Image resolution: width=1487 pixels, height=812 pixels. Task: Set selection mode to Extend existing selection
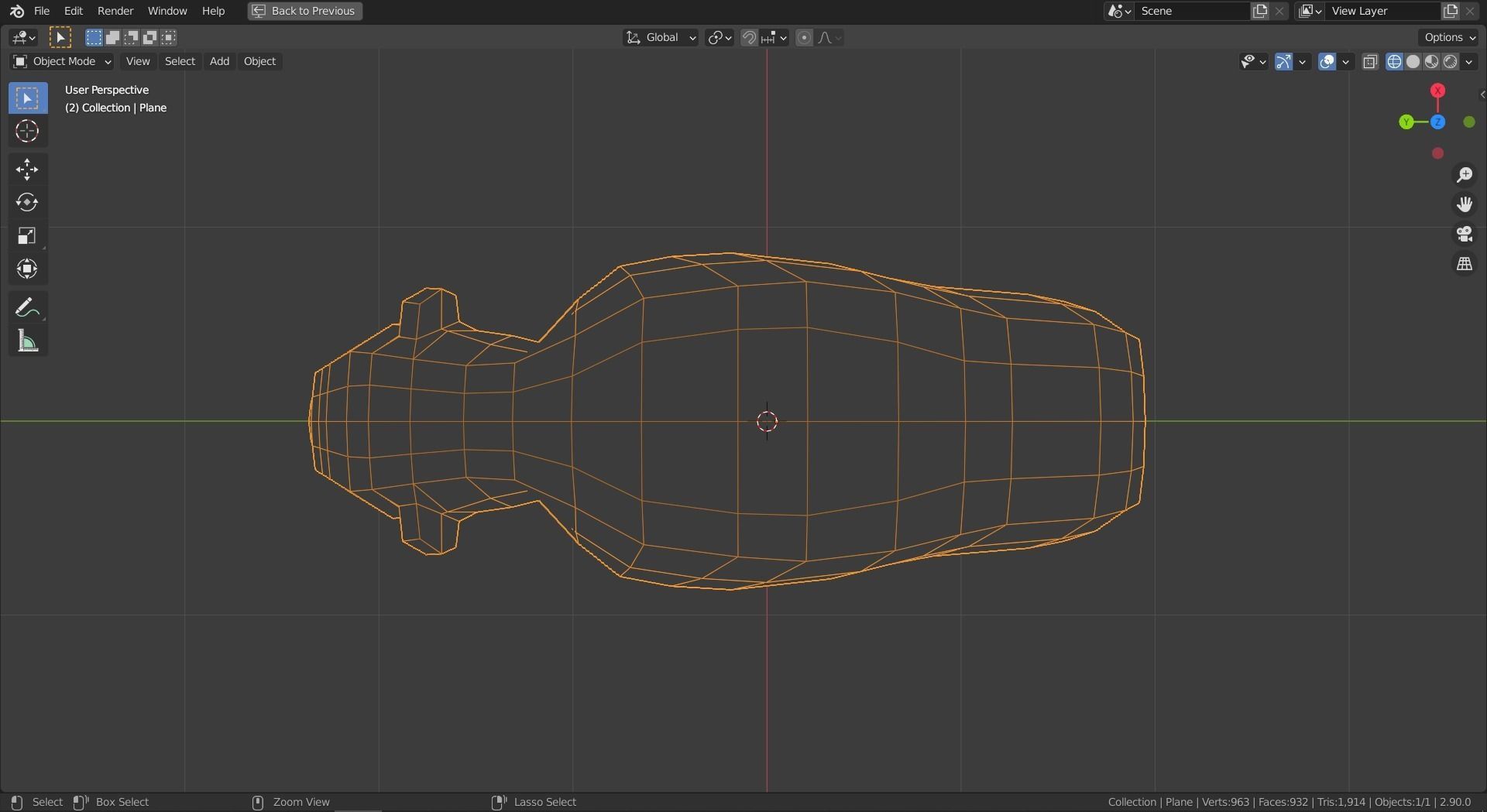point(112,37)
